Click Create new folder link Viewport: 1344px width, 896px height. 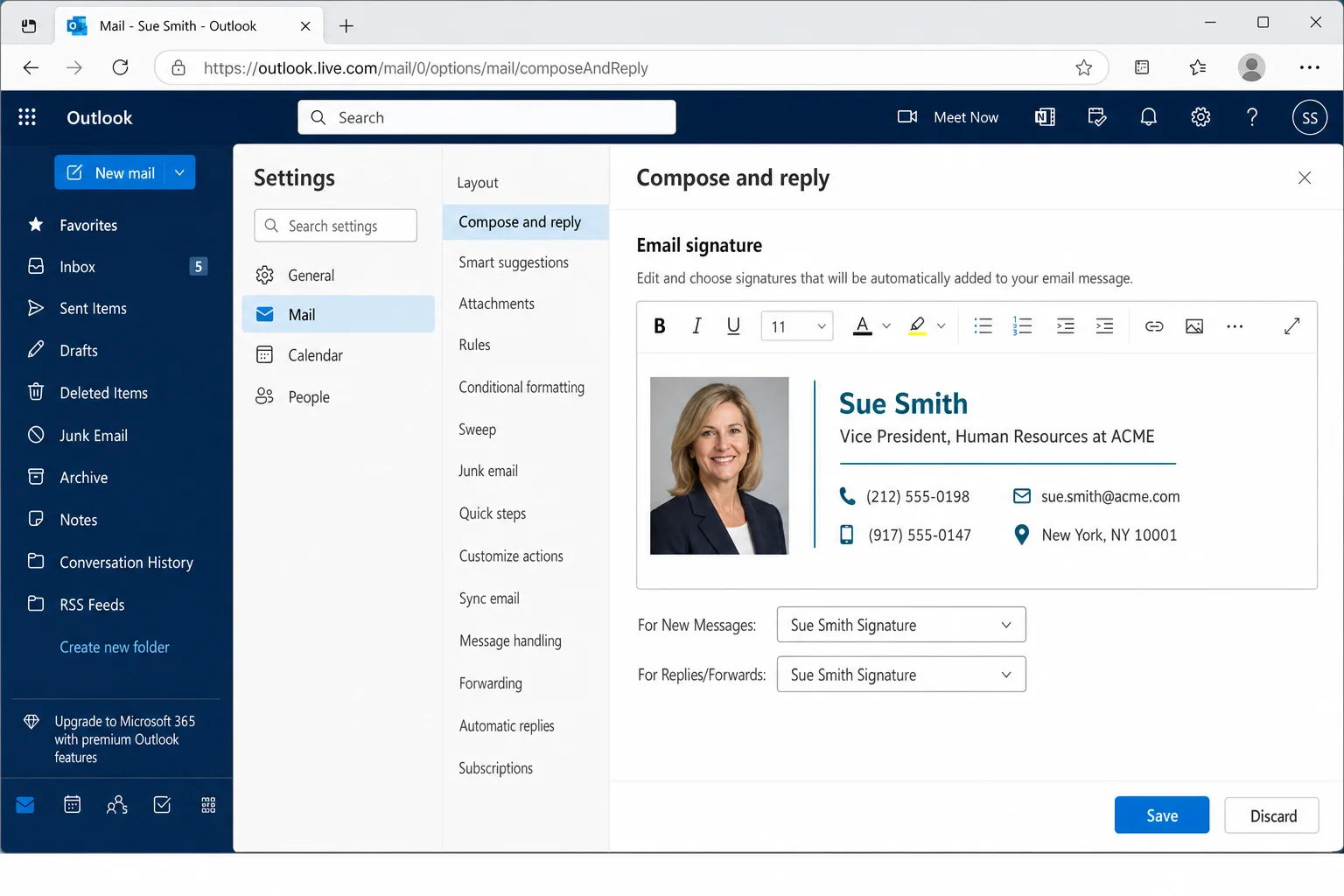click(x=115, y=647)
